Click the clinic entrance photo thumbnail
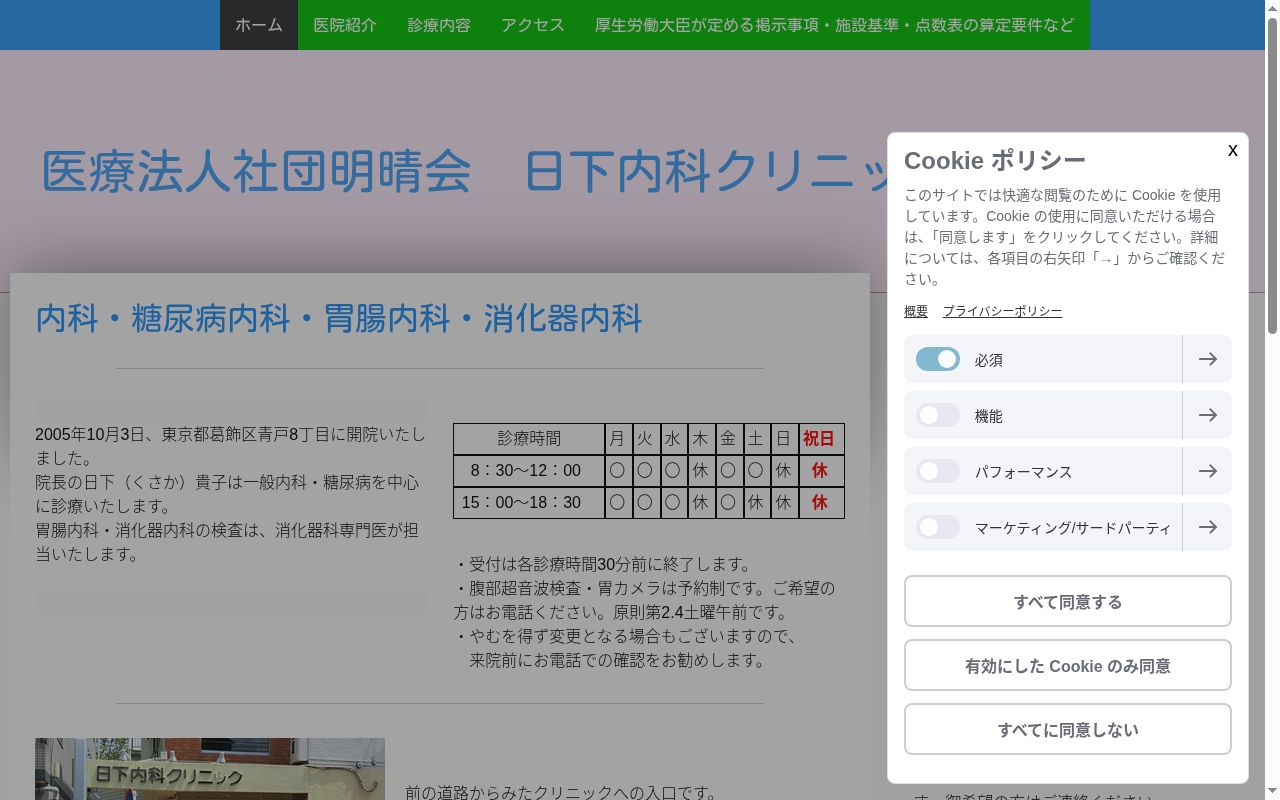The width and height of the screenshot is (1280, 800). 210,769
